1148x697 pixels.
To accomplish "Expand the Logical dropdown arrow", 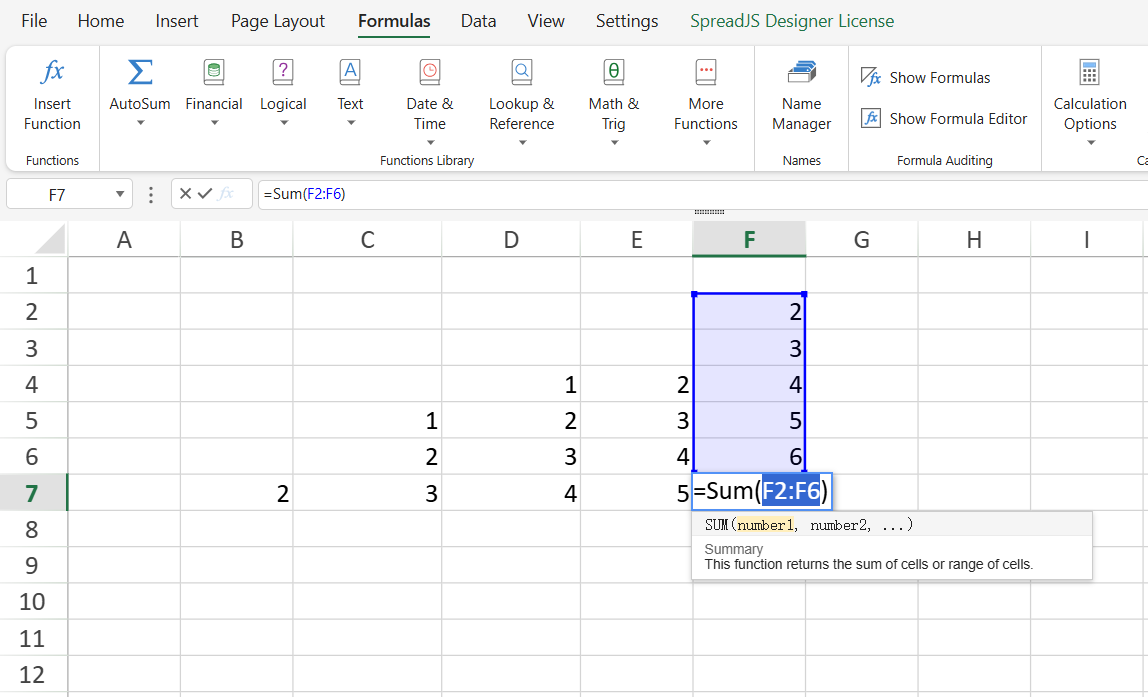I will pos(283,123).
